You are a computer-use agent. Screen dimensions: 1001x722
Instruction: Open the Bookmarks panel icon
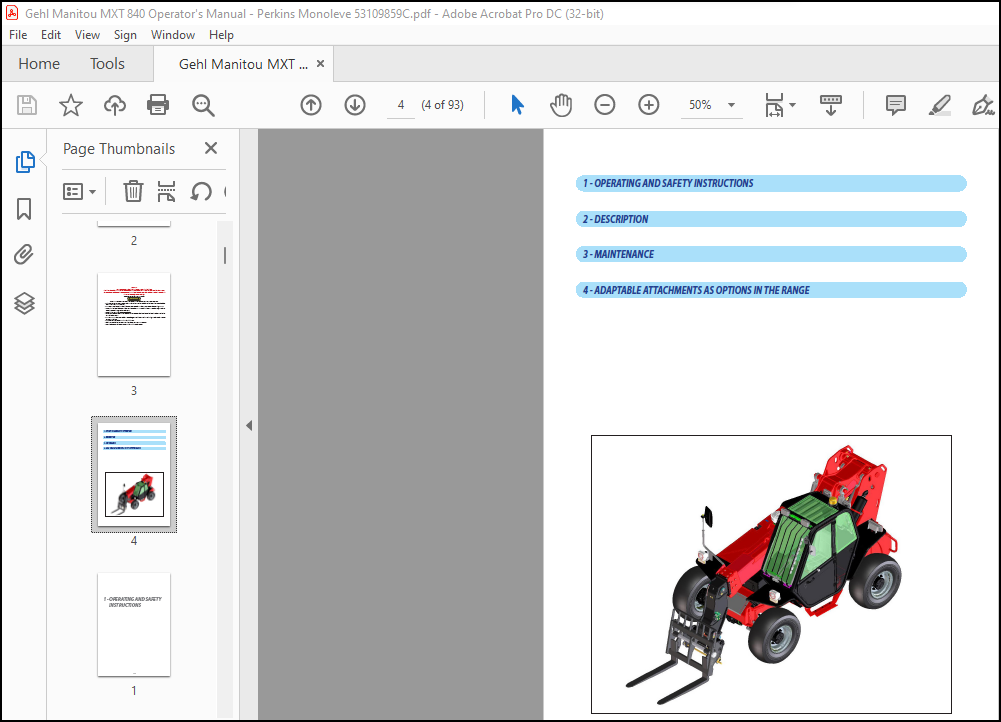pyautogui.click(x=24, y=209)
